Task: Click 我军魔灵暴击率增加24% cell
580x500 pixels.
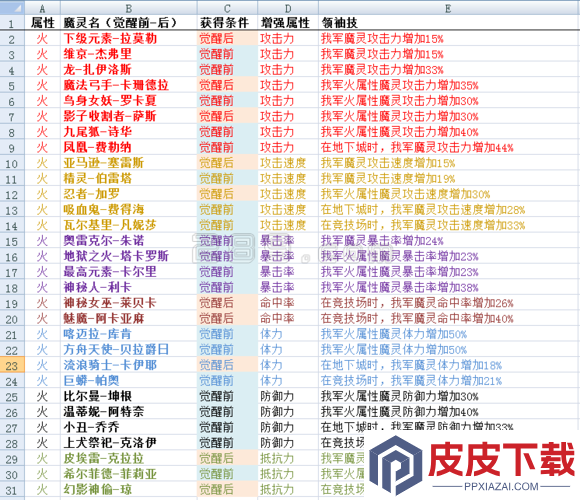Action: [449, 240]
